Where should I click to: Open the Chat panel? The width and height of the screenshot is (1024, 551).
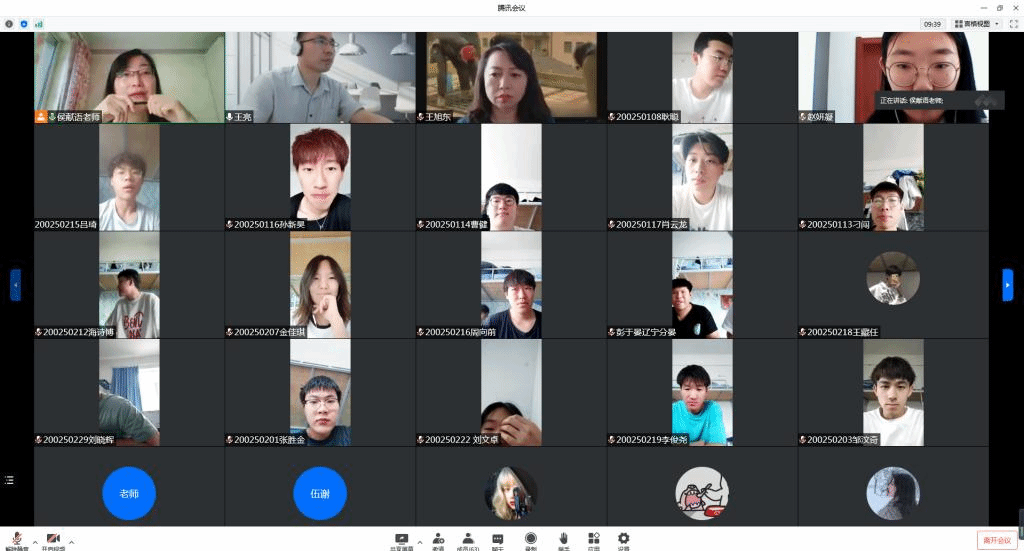pos(497,539)
